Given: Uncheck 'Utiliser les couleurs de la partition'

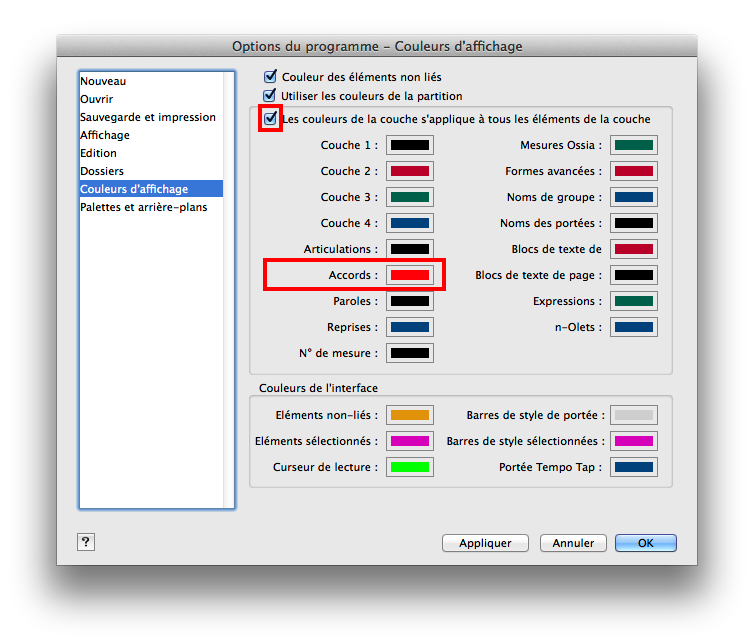Looking at the screenshot, I should click(x=270, y=96).
